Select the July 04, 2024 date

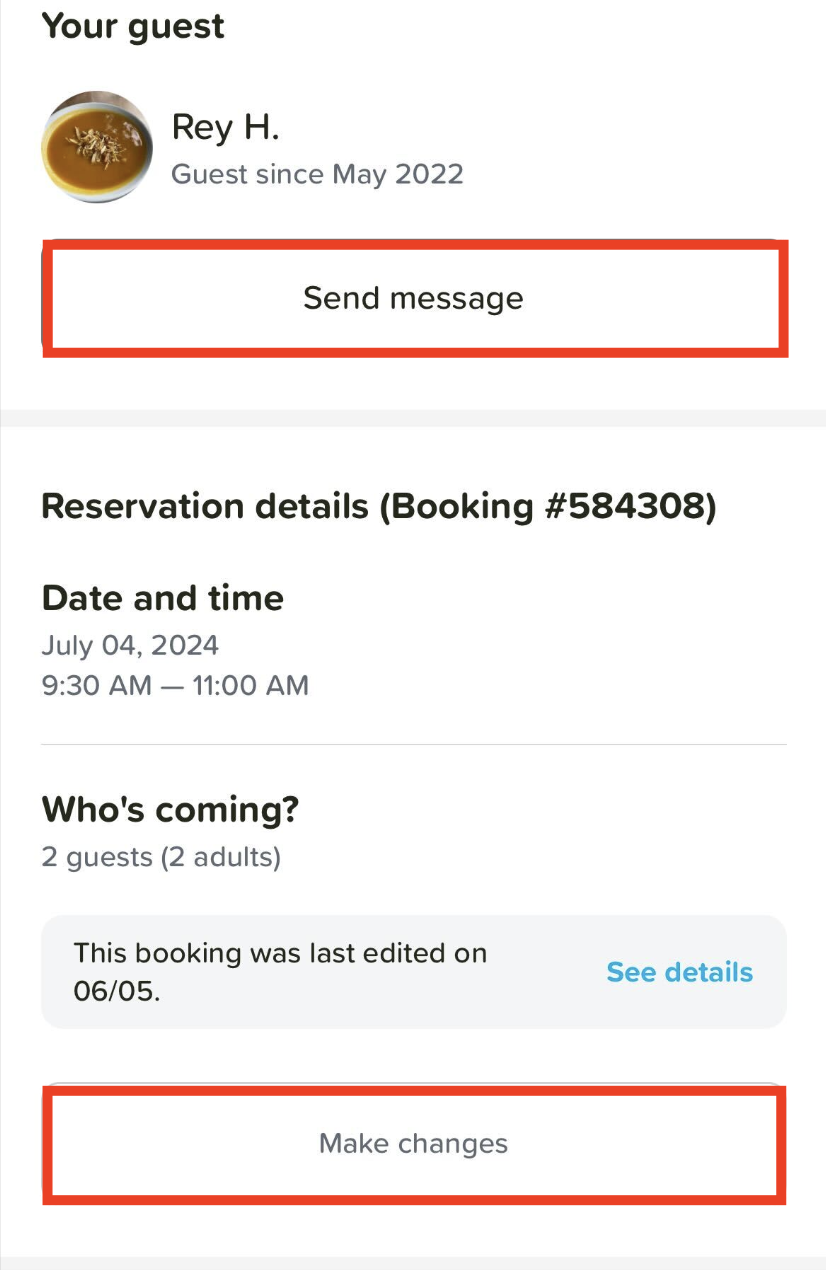[x=130, y=645]
